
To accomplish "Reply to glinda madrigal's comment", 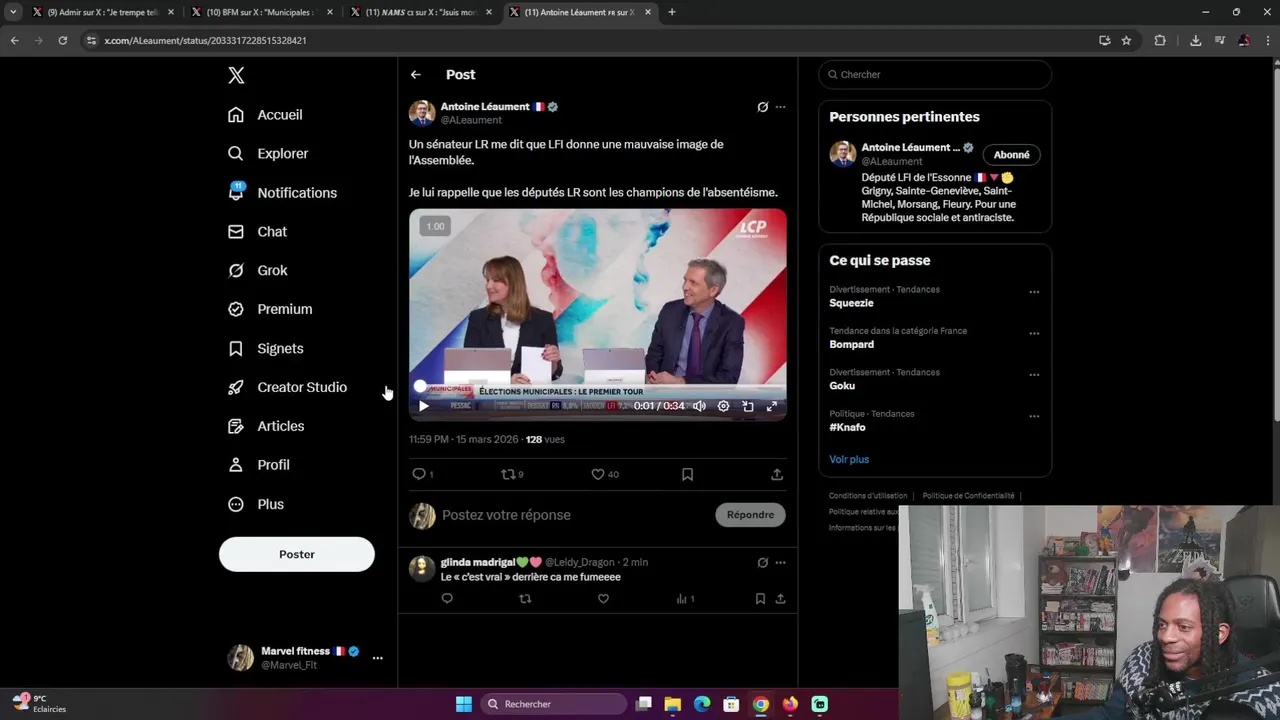I will [x=447, y=599].
